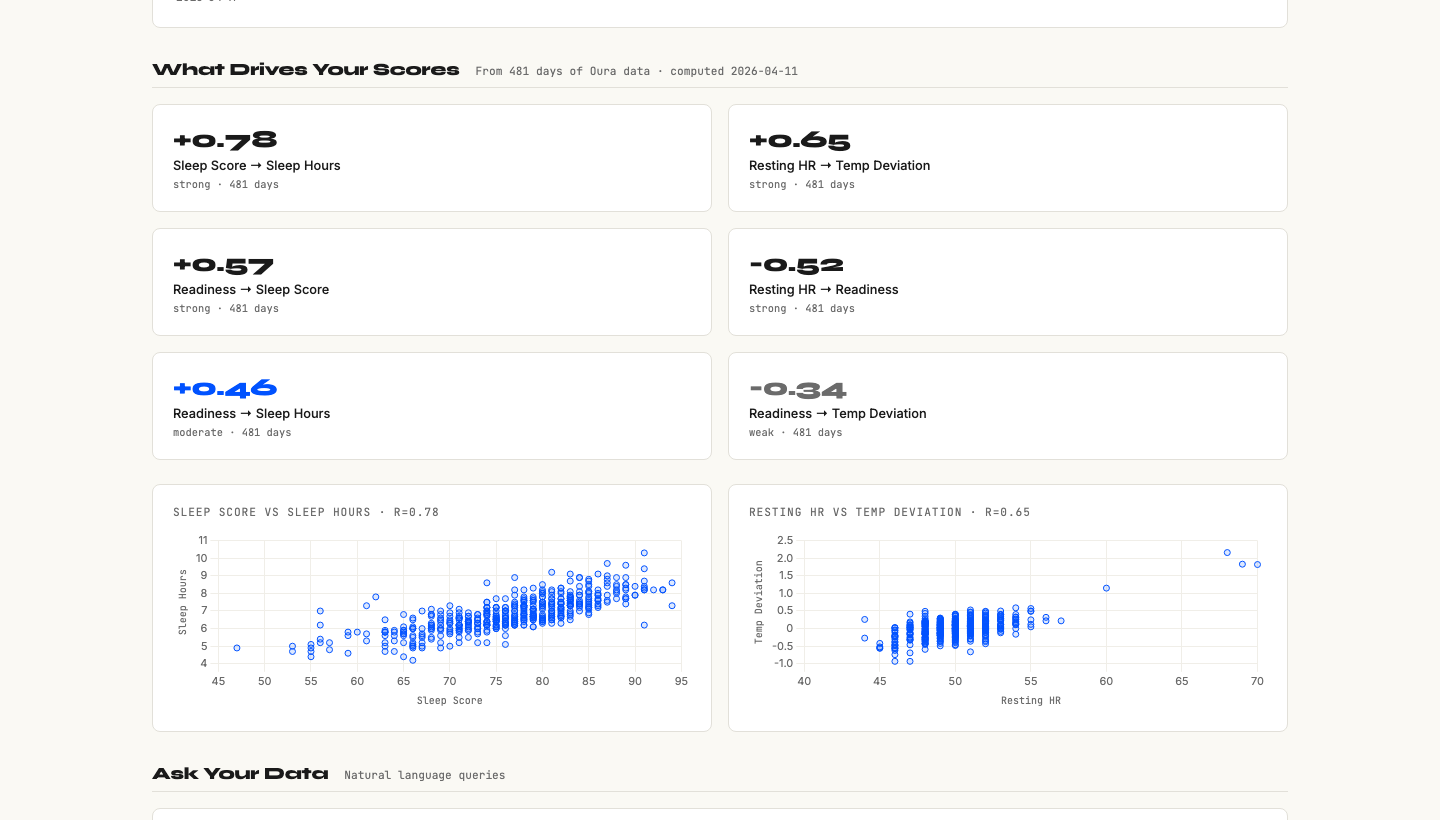Click the 'Natural language queries' caption
This screenshot has width=1440, height=820.
[x=425, y=775]
